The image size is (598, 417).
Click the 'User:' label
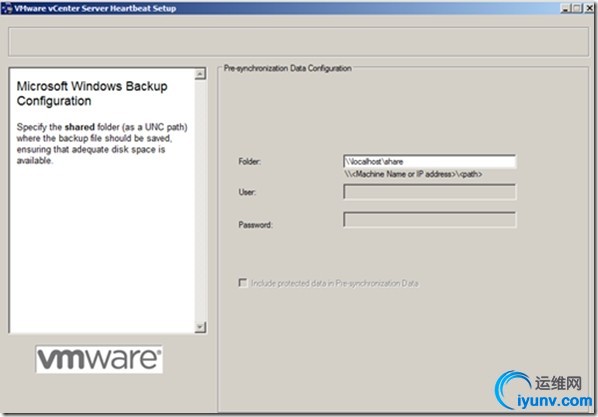point(247,192)
